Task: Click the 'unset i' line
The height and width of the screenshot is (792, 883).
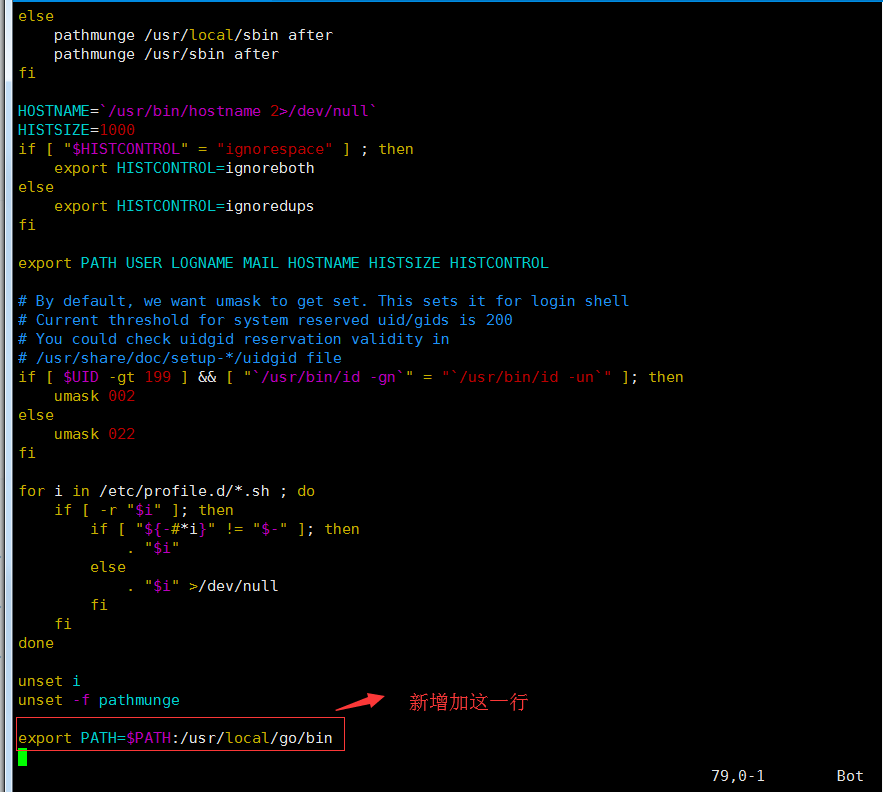Action: point(50,681)
